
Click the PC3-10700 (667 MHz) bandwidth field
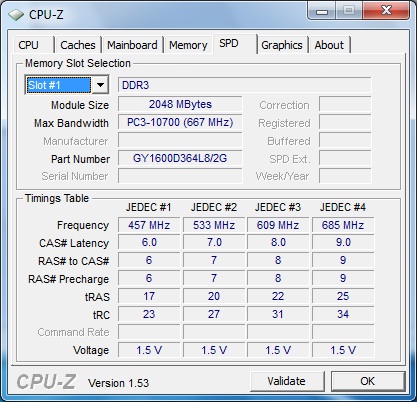pyautogui.click(x=180, y=122)
